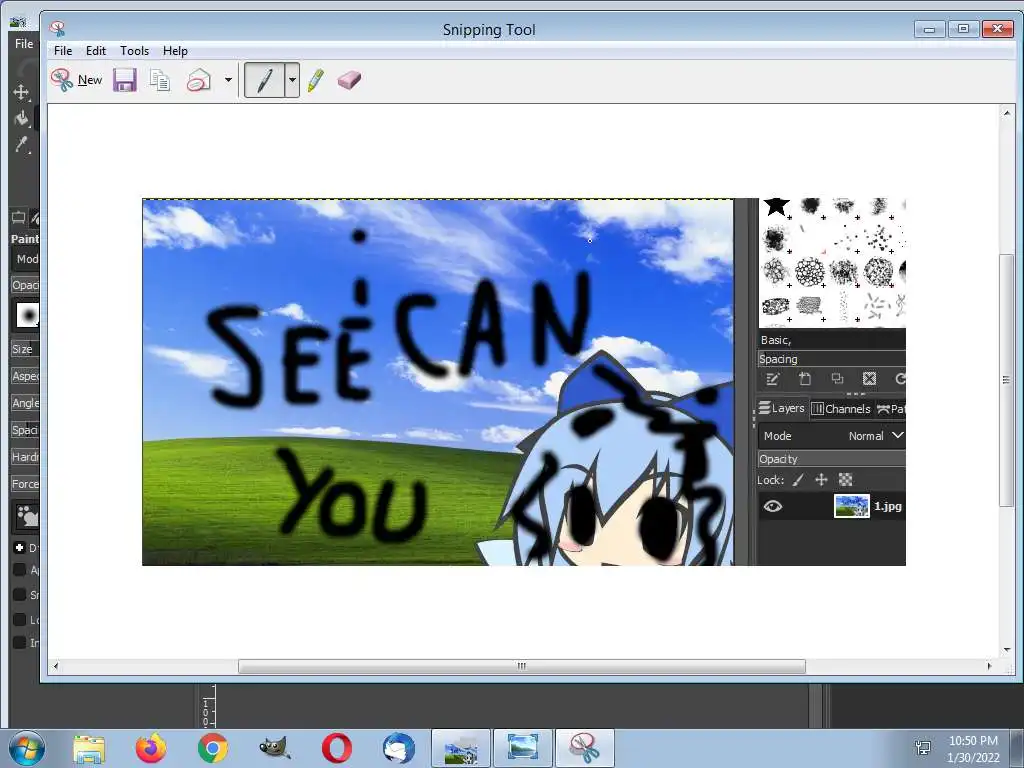Click the scroll right arrow
Image resolution: width=1024 pixels, height=768 pixels.
click(989, 666)
